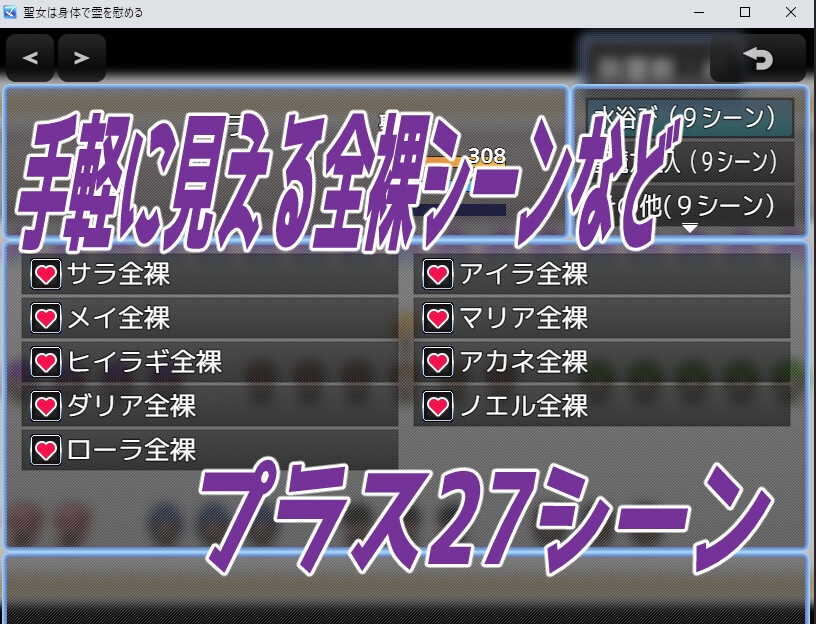
Task: Choose the ダリア全裸 scene entry
Action: (x=210, y=406)
